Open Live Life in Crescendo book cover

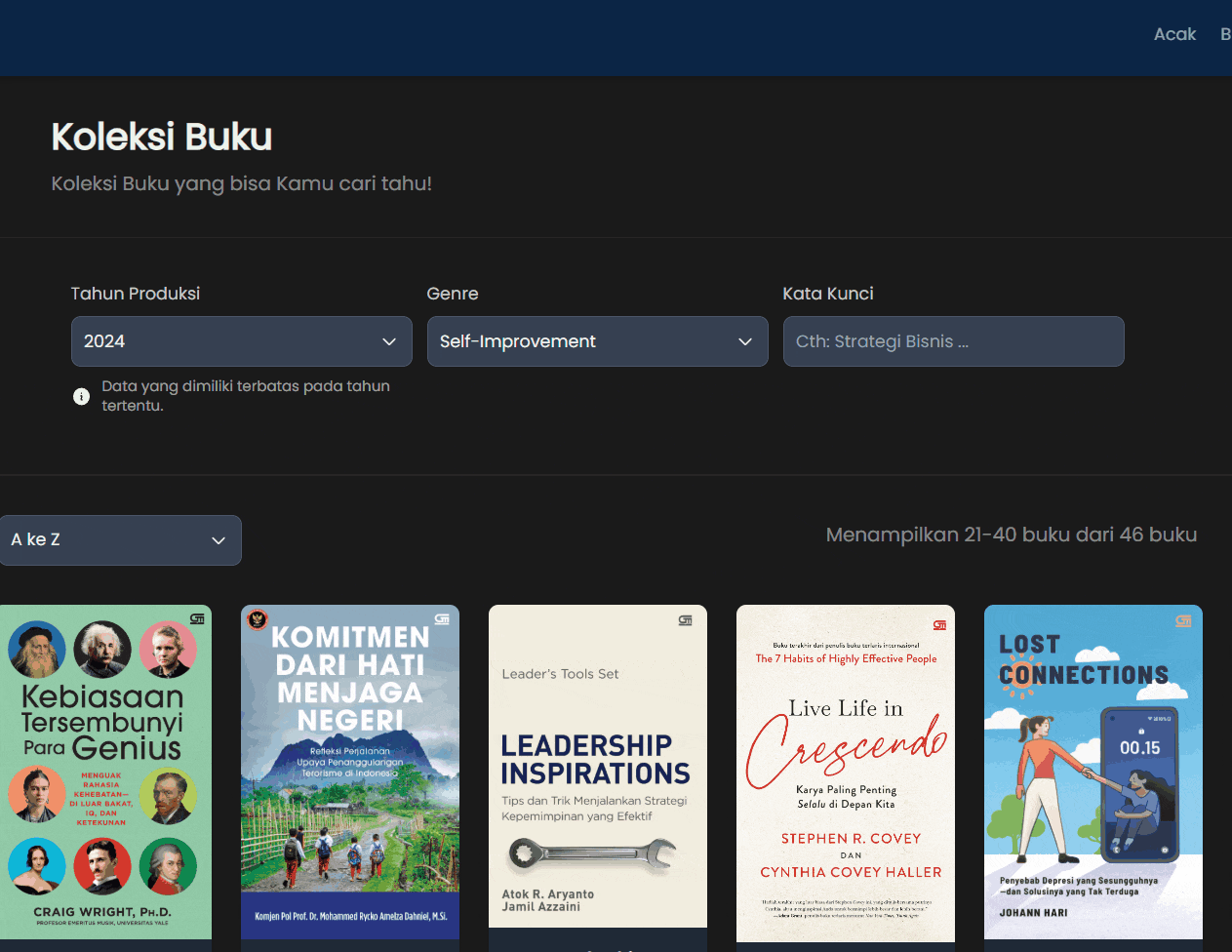tap(846, 773)
